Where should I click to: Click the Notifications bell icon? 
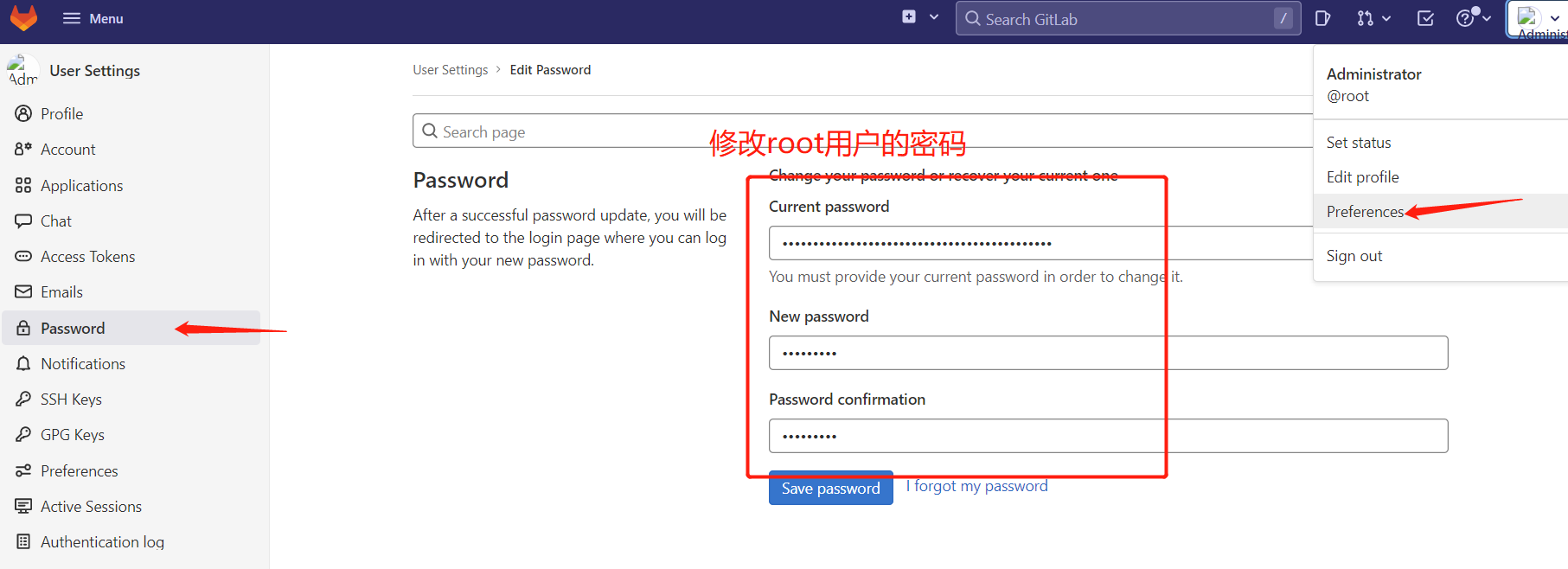pyautogui.click(x=23, y=363)
